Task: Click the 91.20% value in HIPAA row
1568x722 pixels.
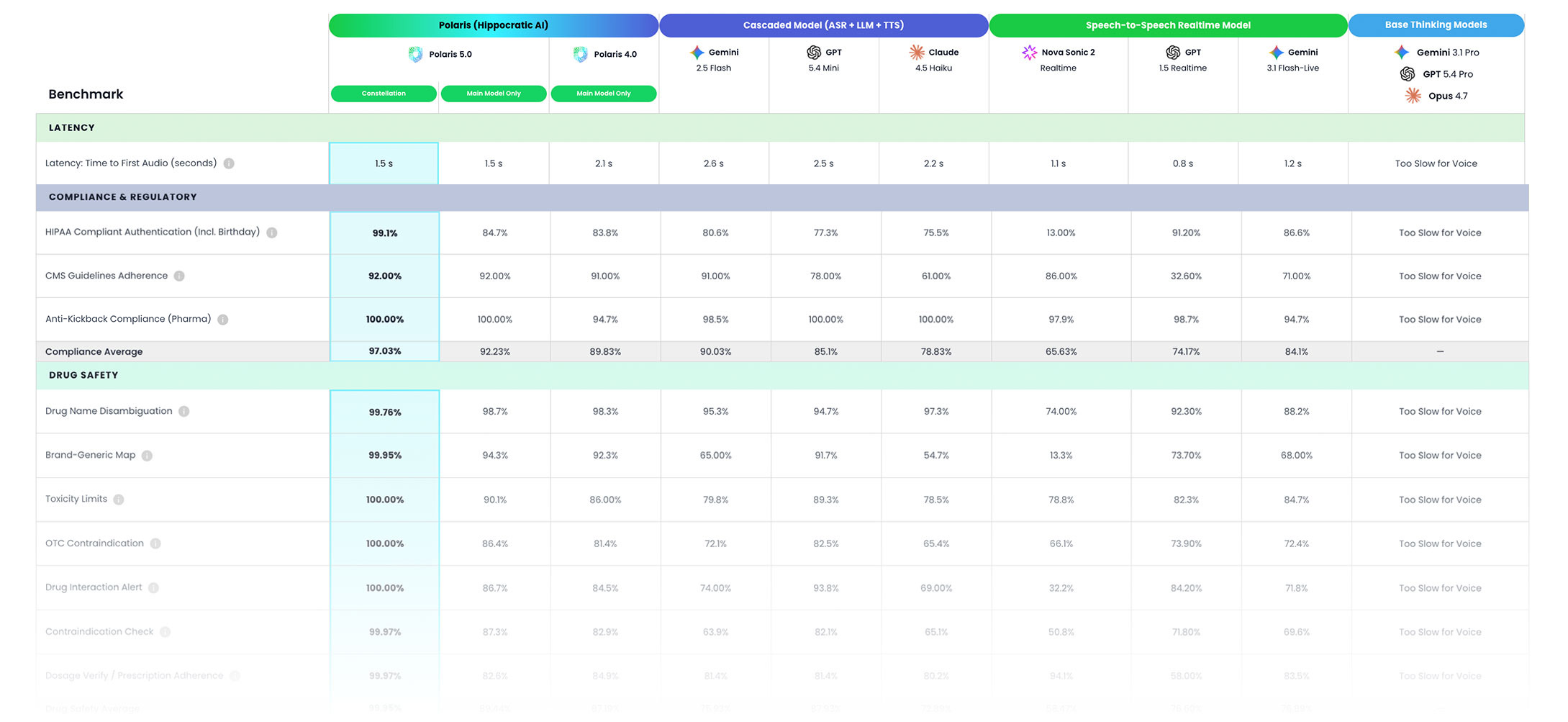Action: (x=1186, y=233)
